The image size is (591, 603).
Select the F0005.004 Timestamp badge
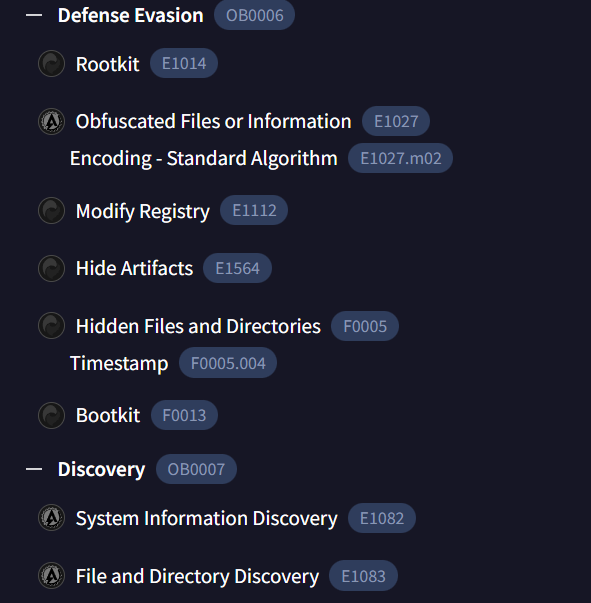coord(228,363)
